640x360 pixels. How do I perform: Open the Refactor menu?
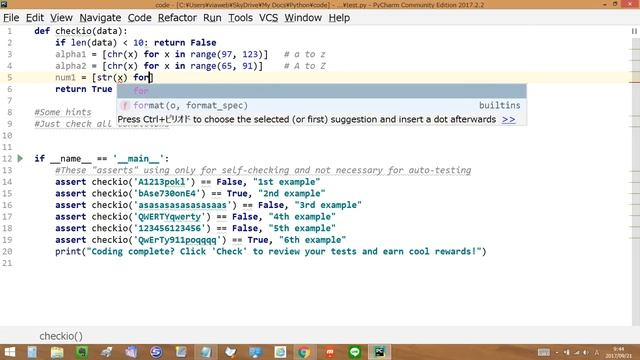(177, 18)
